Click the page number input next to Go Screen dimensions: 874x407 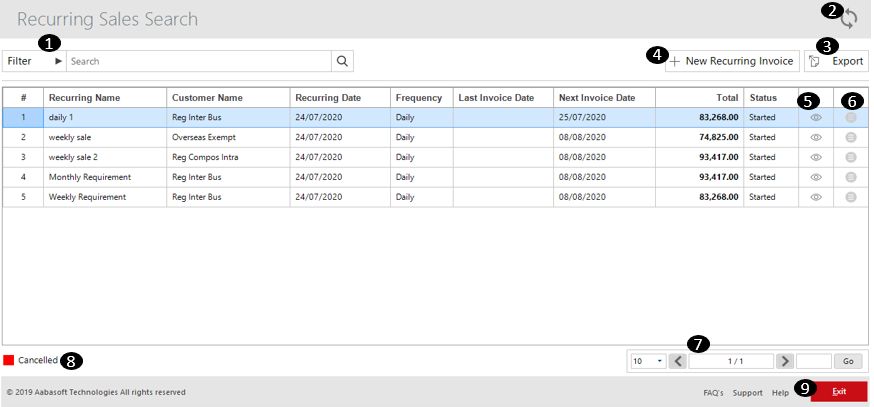[x=814, y=361]
